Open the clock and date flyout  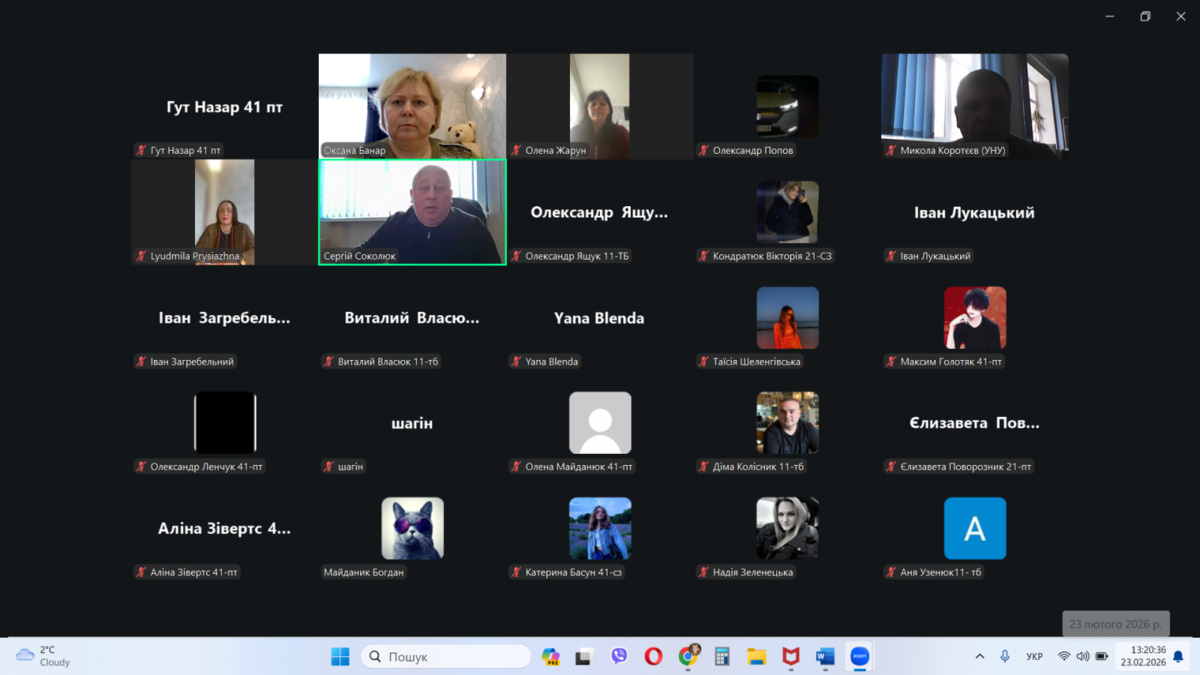point(1143,656)
